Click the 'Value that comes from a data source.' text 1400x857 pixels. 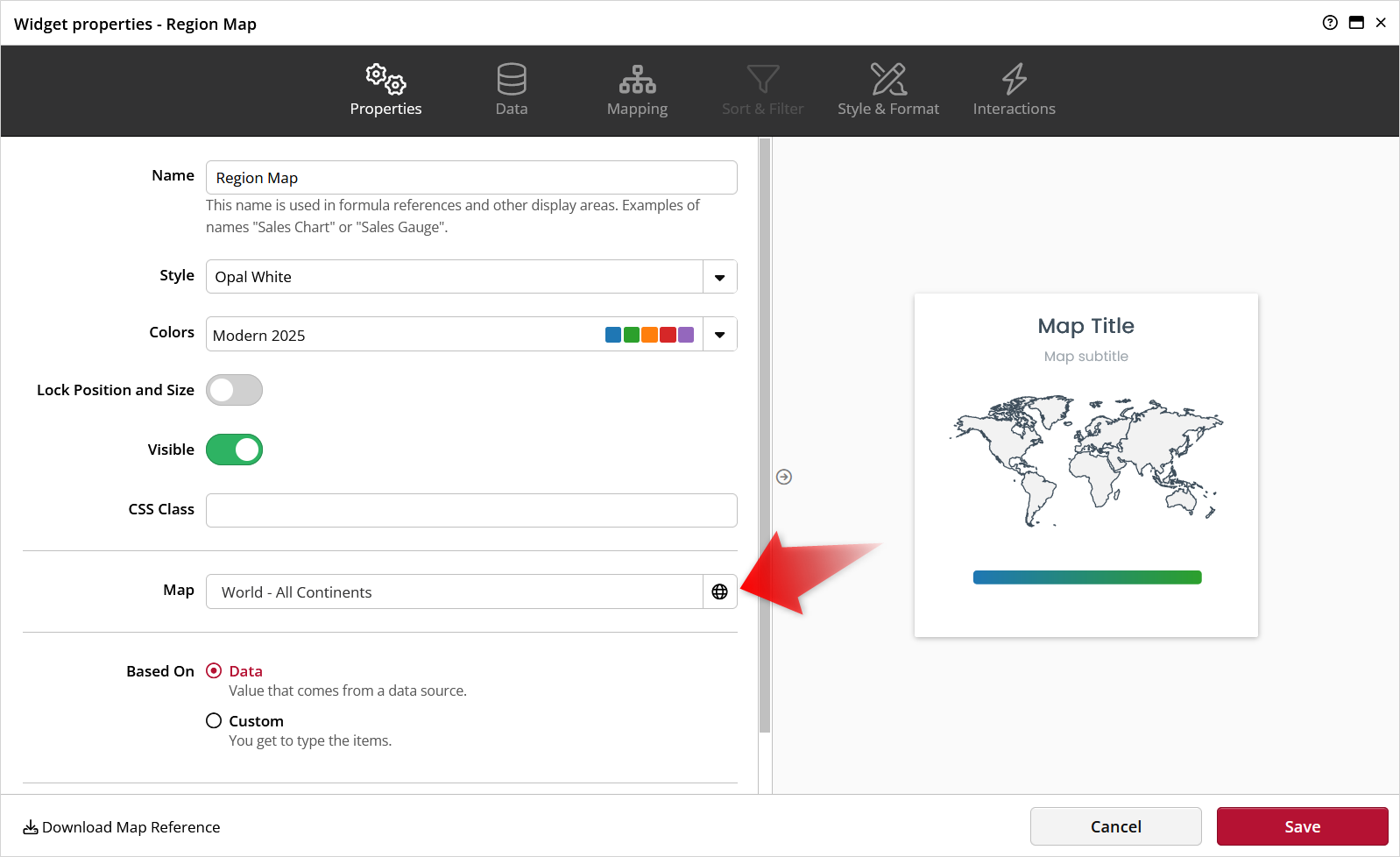point(348,691)
